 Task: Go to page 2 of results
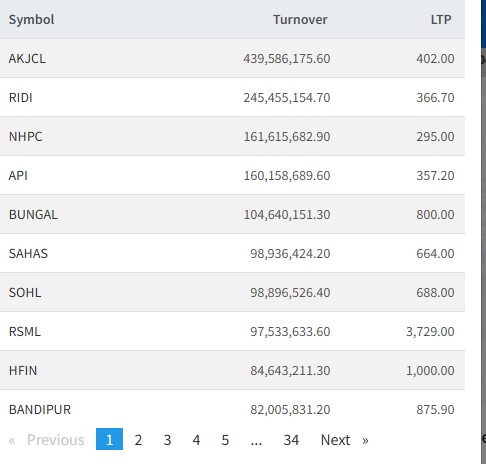click(x=138, y=440)
